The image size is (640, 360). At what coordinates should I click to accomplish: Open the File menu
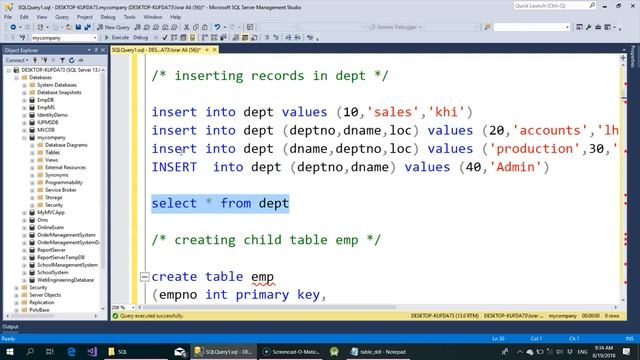[x=8, y=17]
